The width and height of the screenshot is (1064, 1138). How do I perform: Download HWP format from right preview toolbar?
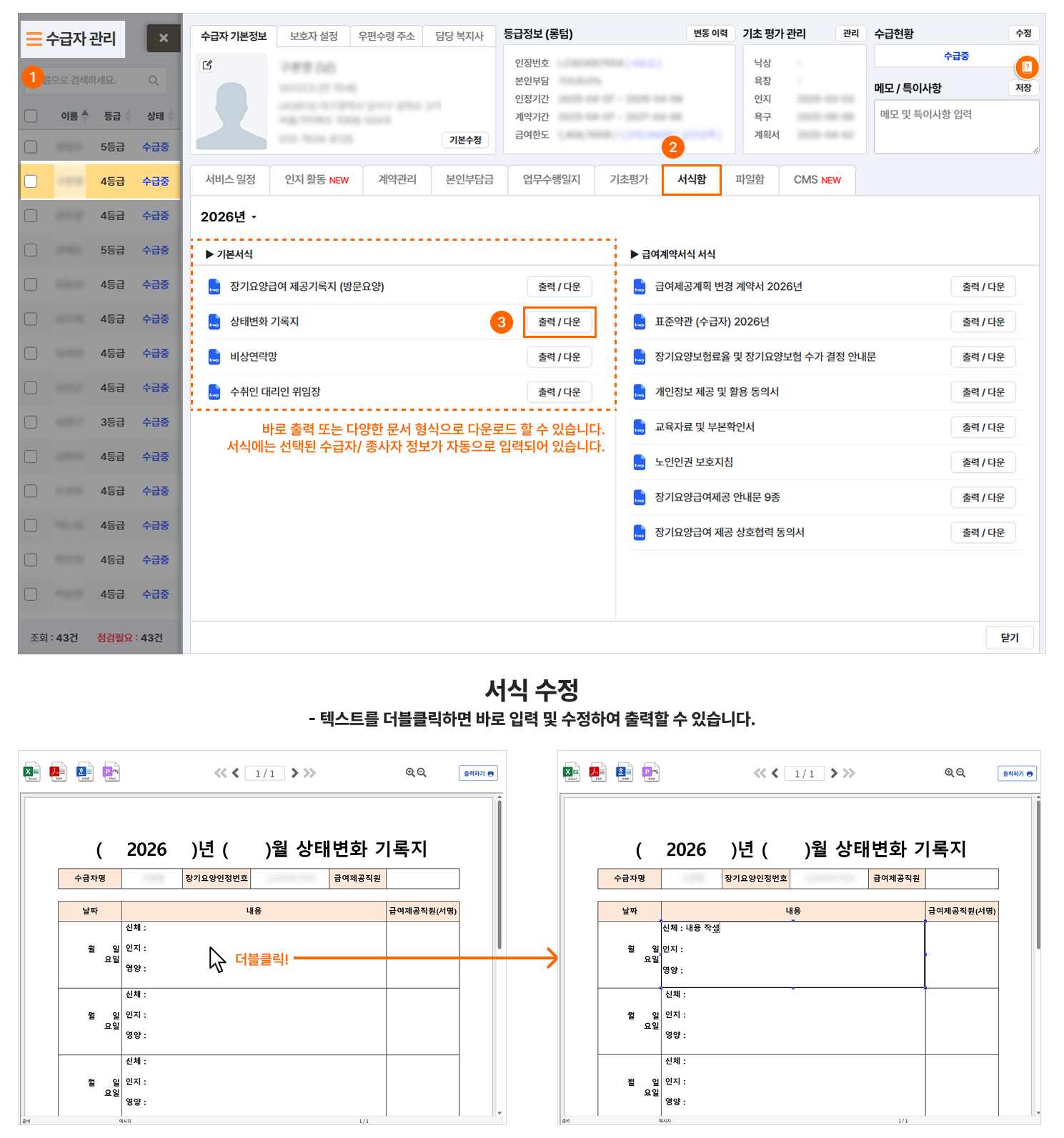pyautogui.click(x=625, y=772)
